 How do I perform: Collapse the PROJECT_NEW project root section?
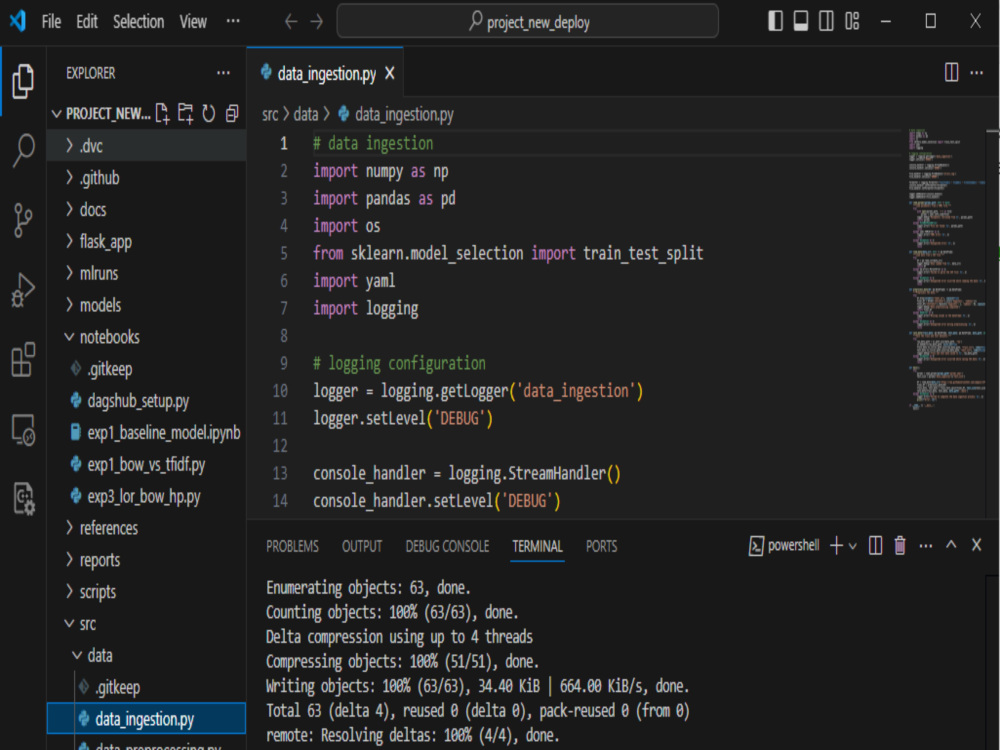point(101,114)
